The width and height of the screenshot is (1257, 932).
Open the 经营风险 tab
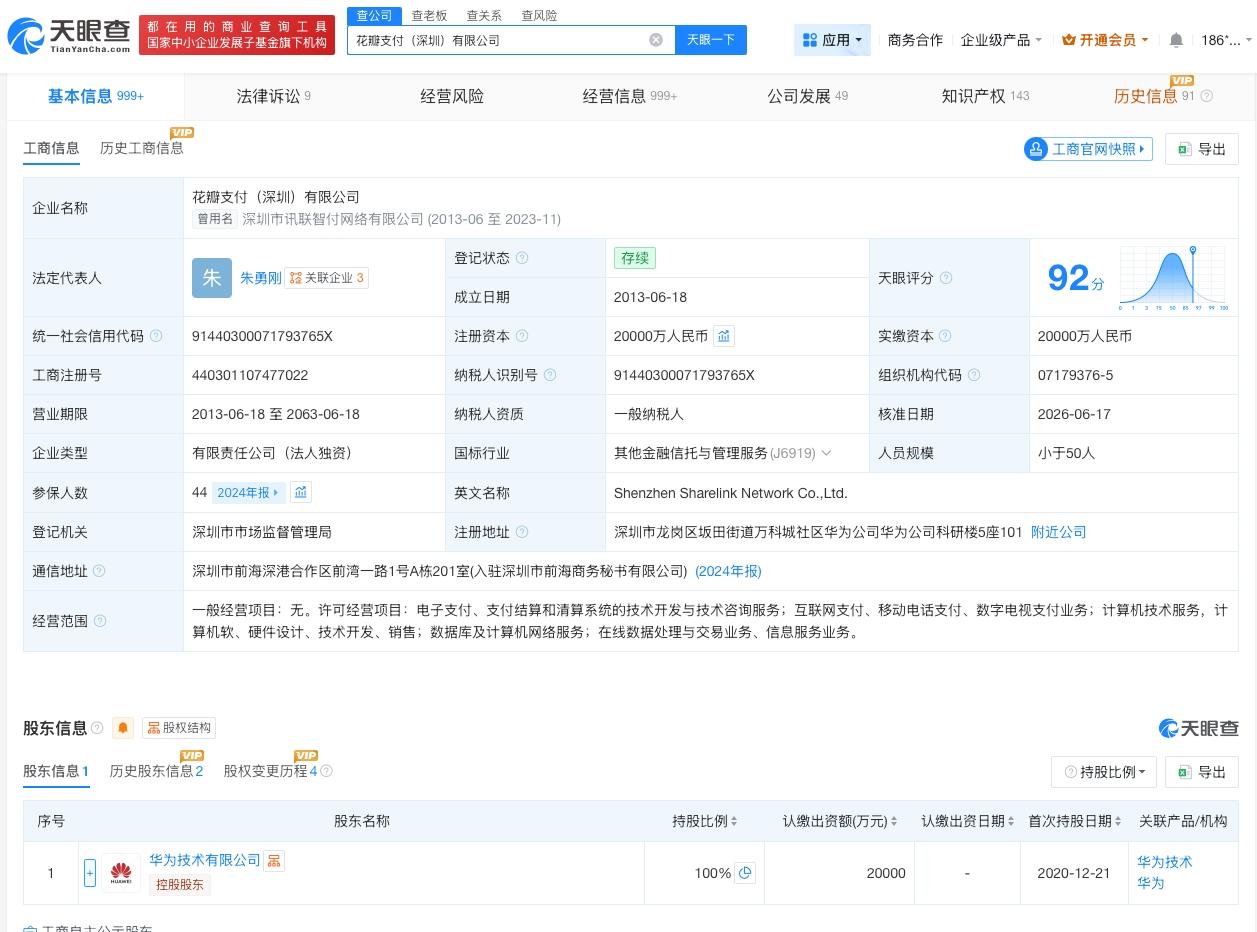(452, 96)
